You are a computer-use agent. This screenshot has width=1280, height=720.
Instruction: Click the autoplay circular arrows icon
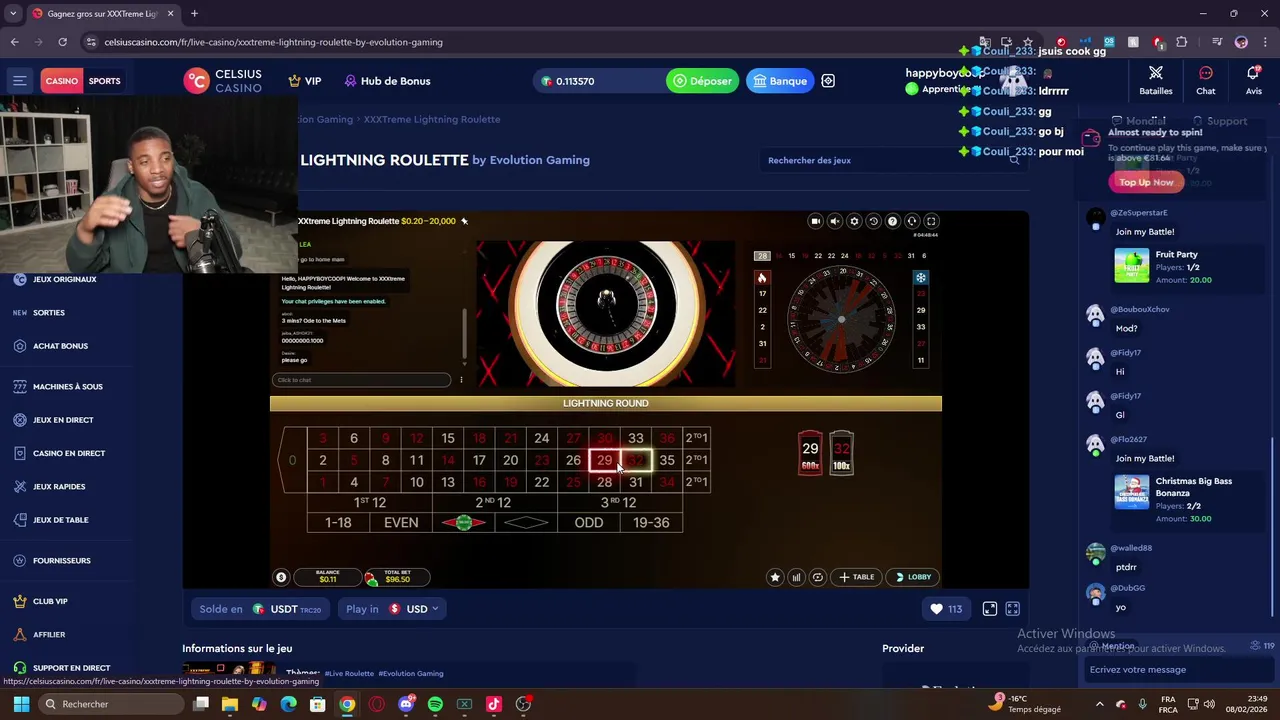coord(817,577)
